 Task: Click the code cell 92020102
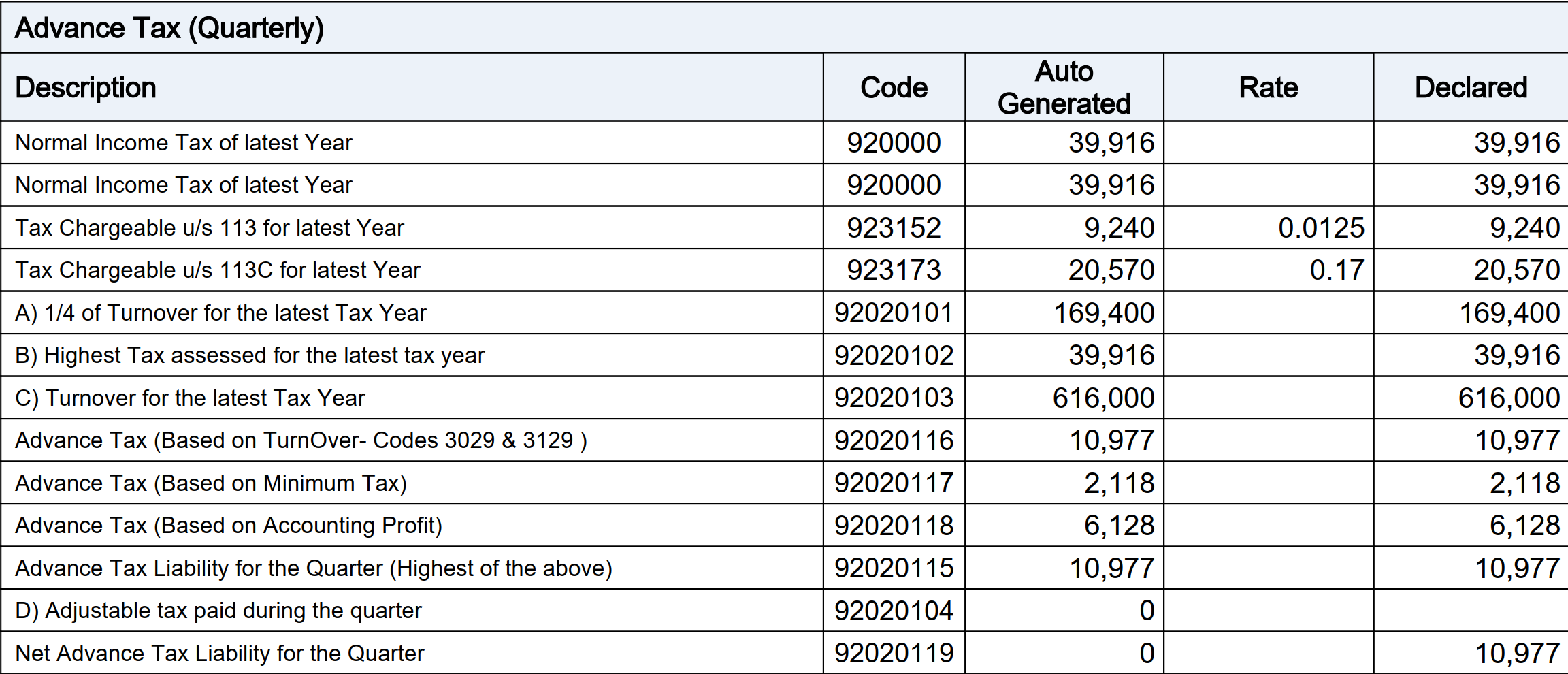[894, 355]
